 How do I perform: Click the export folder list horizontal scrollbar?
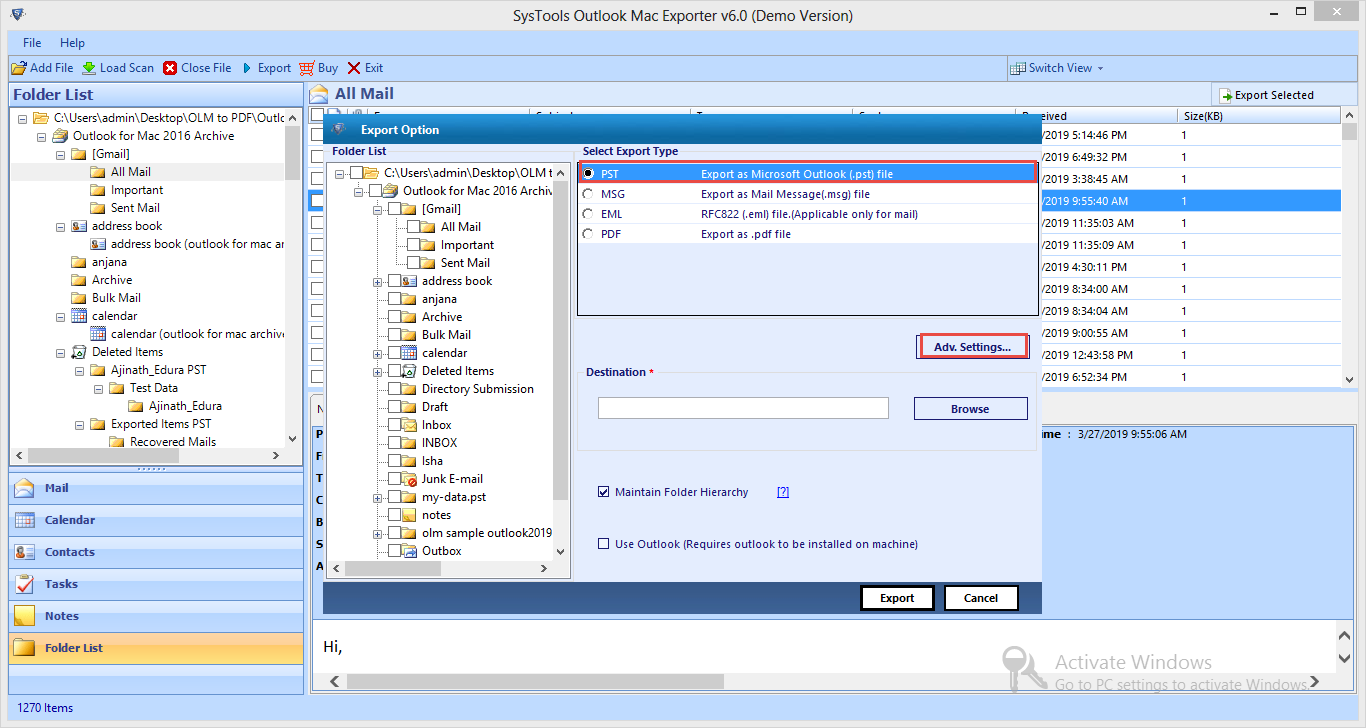click(440, 568)
